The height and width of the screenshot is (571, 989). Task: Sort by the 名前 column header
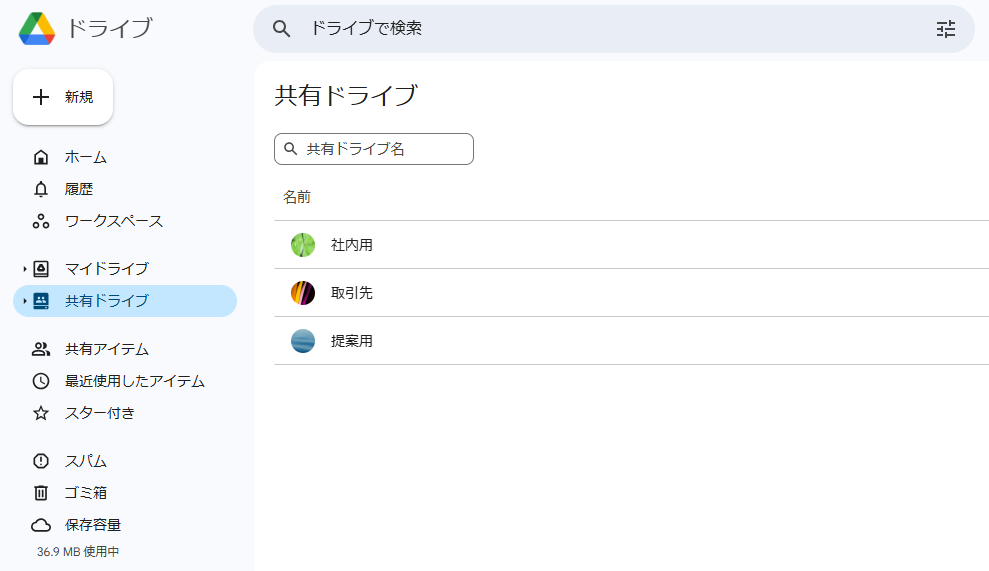click(x=297, y=197)
